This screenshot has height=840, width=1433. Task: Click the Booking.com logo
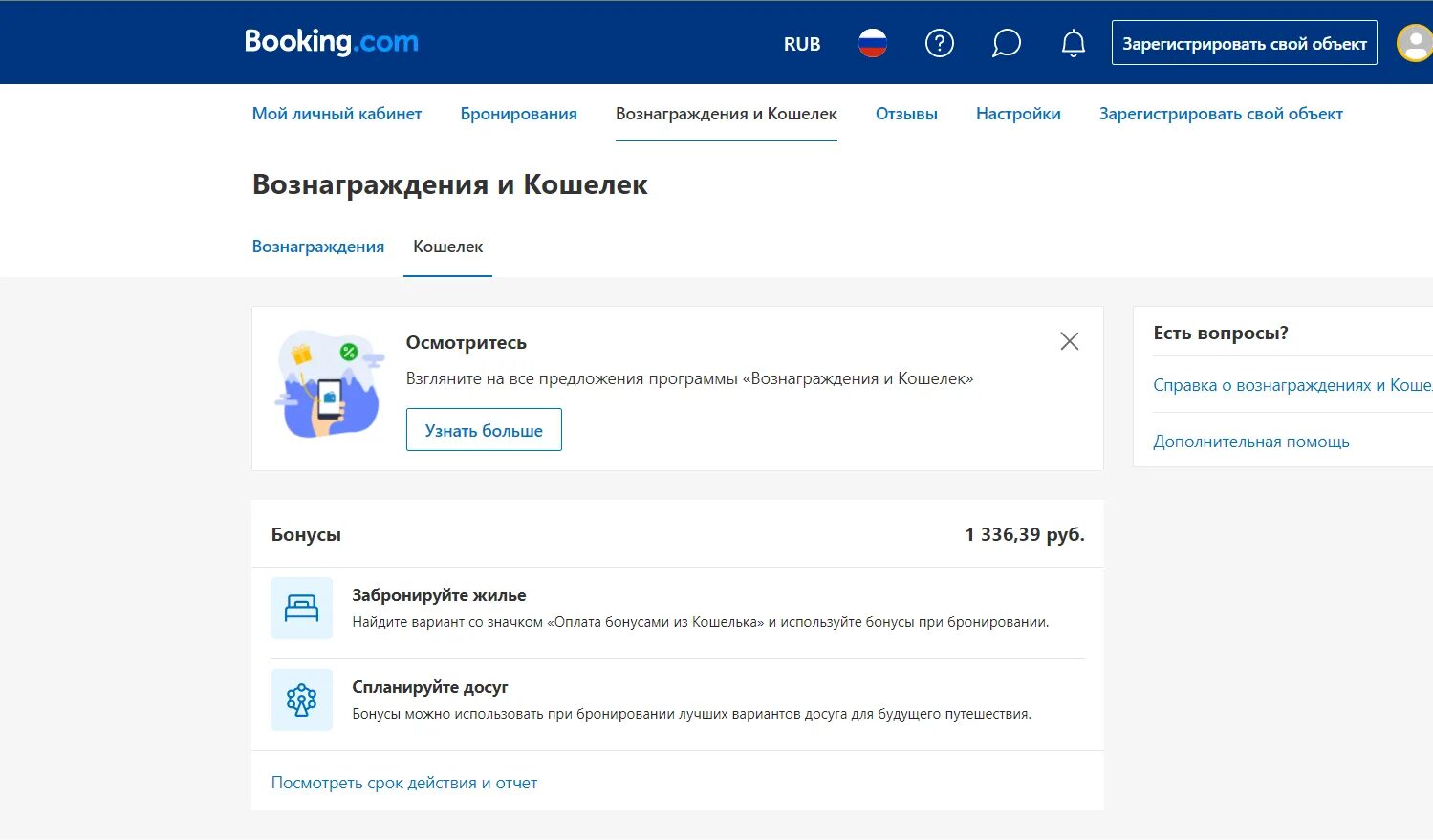point(331,42)
